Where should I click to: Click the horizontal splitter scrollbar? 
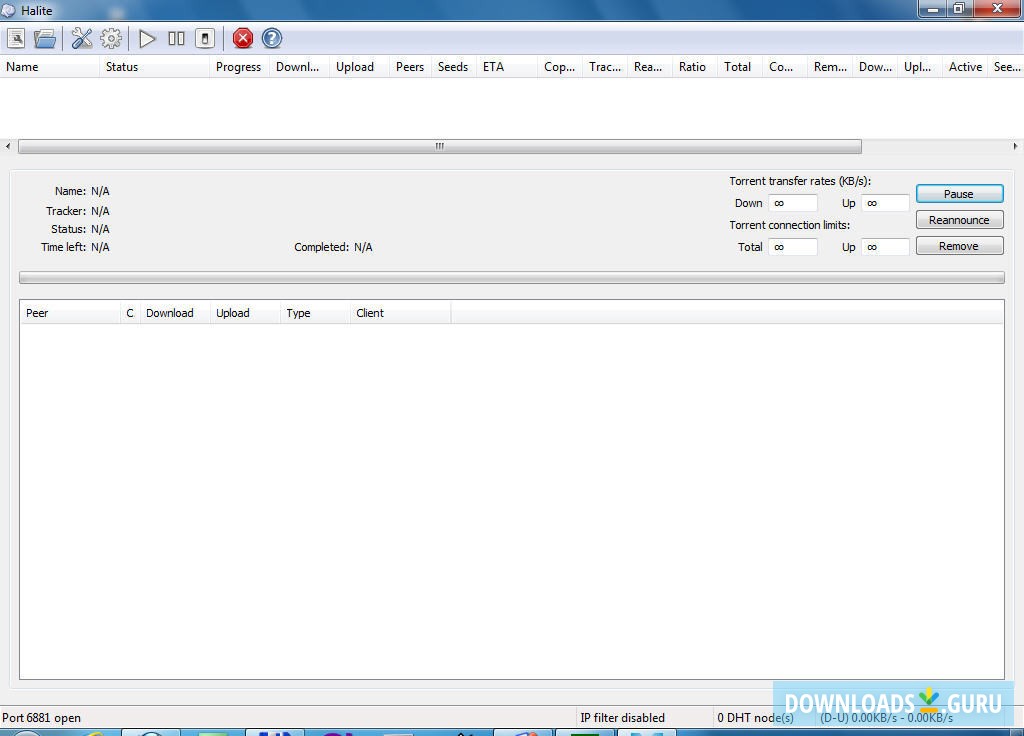[438, 146]
